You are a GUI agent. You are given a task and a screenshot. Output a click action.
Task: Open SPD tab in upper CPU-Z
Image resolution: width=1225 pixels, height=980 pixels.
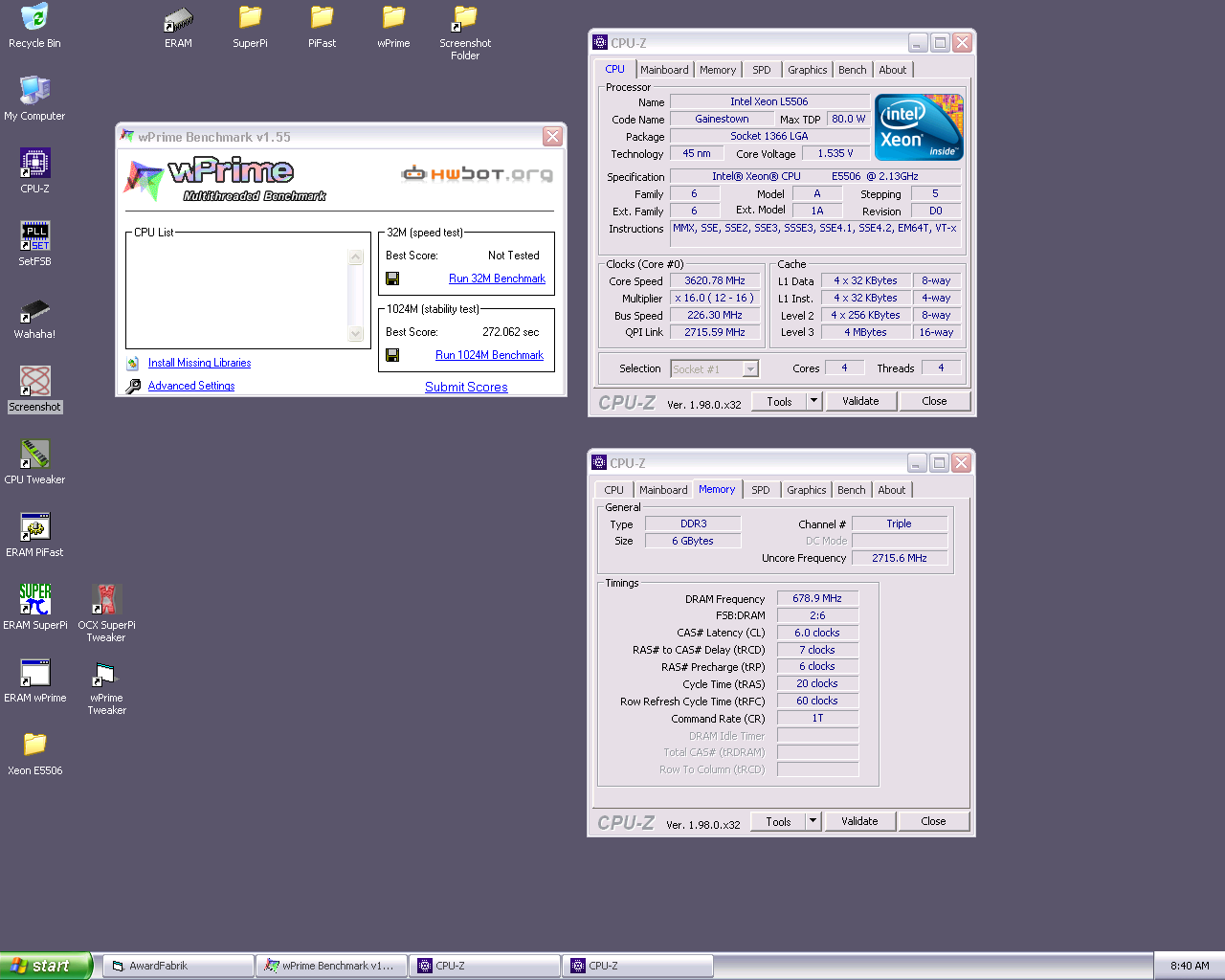(x=762, y=70)
